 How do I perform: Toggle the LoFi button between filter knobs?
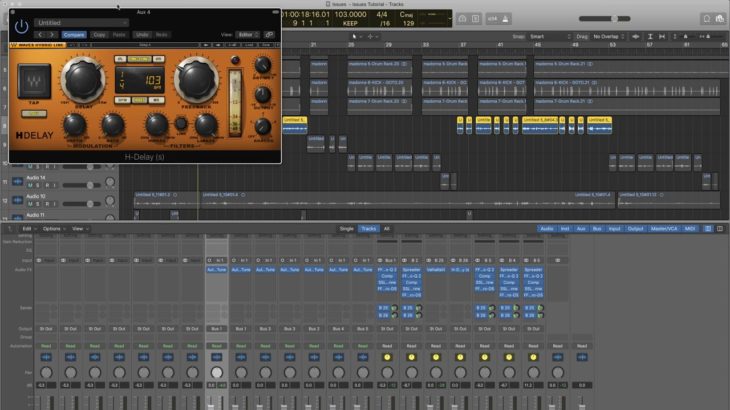coord(181,123)
